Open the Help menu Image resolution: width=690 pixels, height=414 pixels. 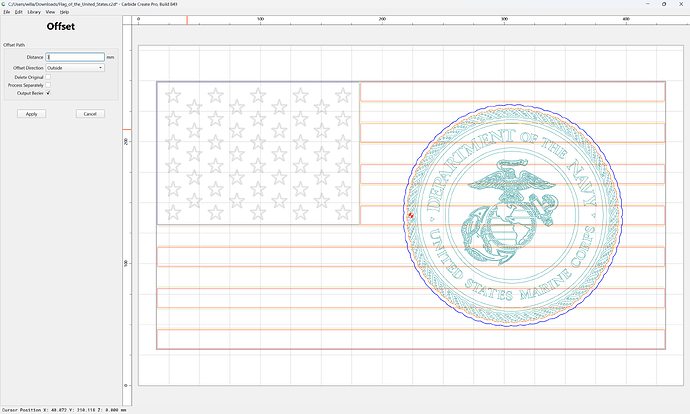point(64,12)
